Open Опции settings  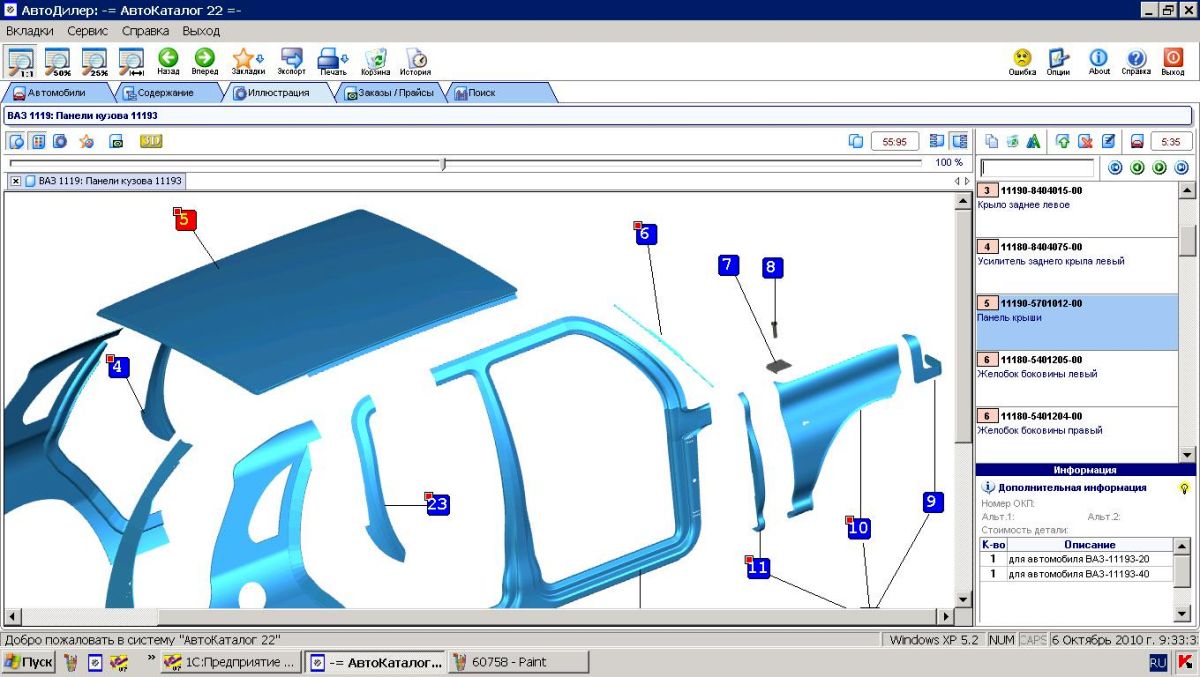click(x=1058, y=62)
